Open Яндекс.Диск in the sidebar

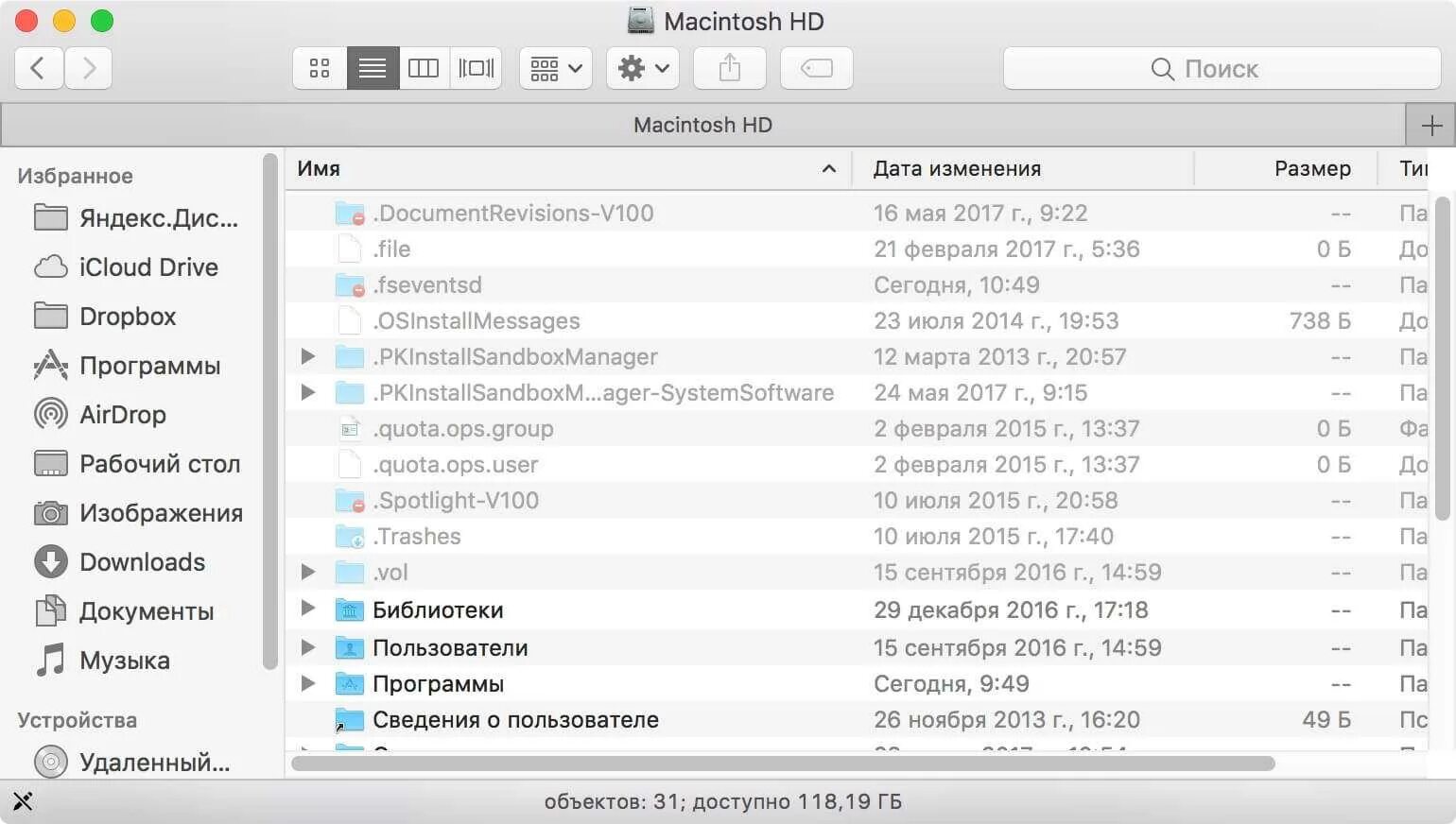[x=136, y=218]
